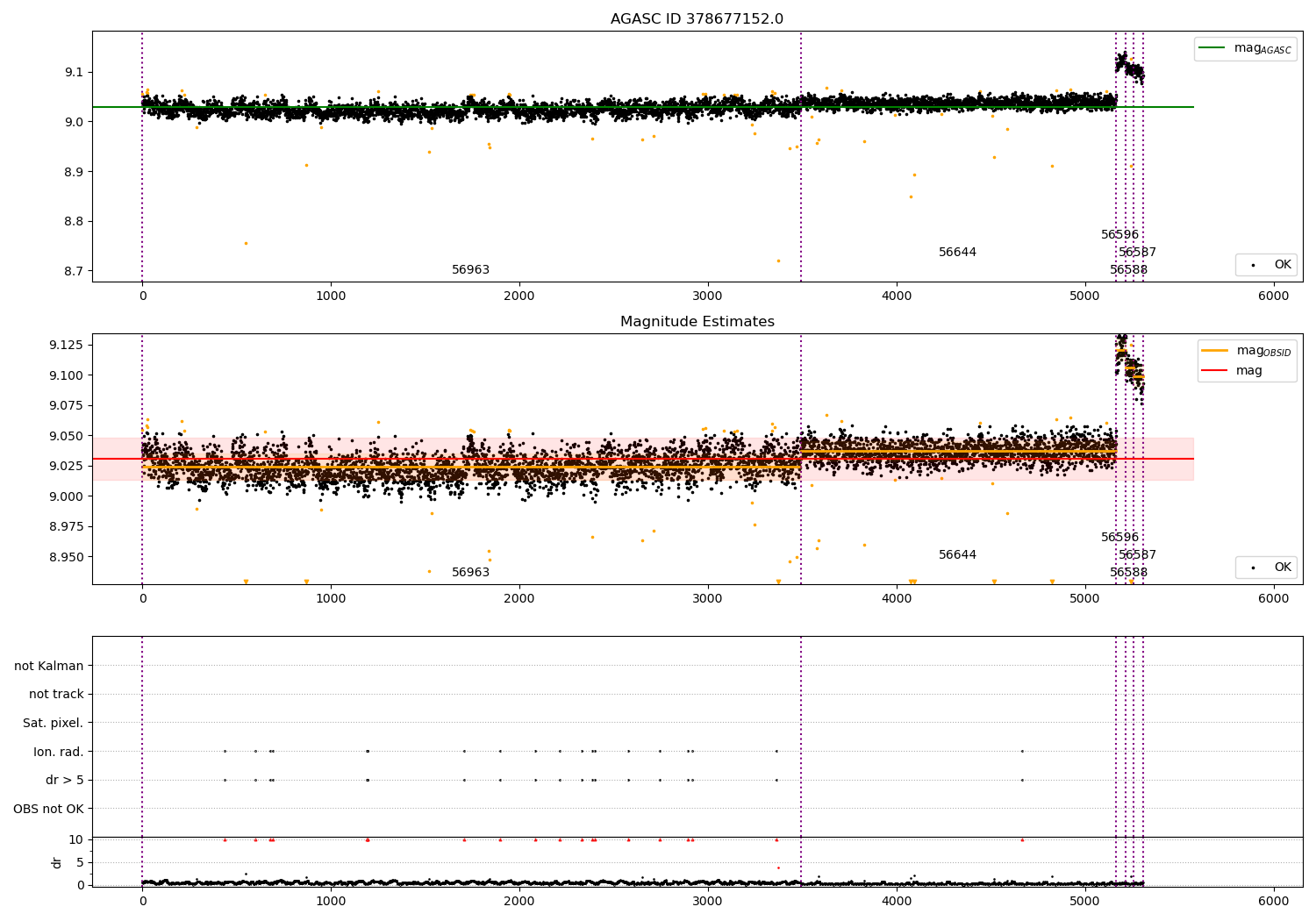The height and width of the screenshot is (921, 1316).
Task: Click obsid label 56644 in Magnitude Estimates plot
Action: (x=958, y=555)
